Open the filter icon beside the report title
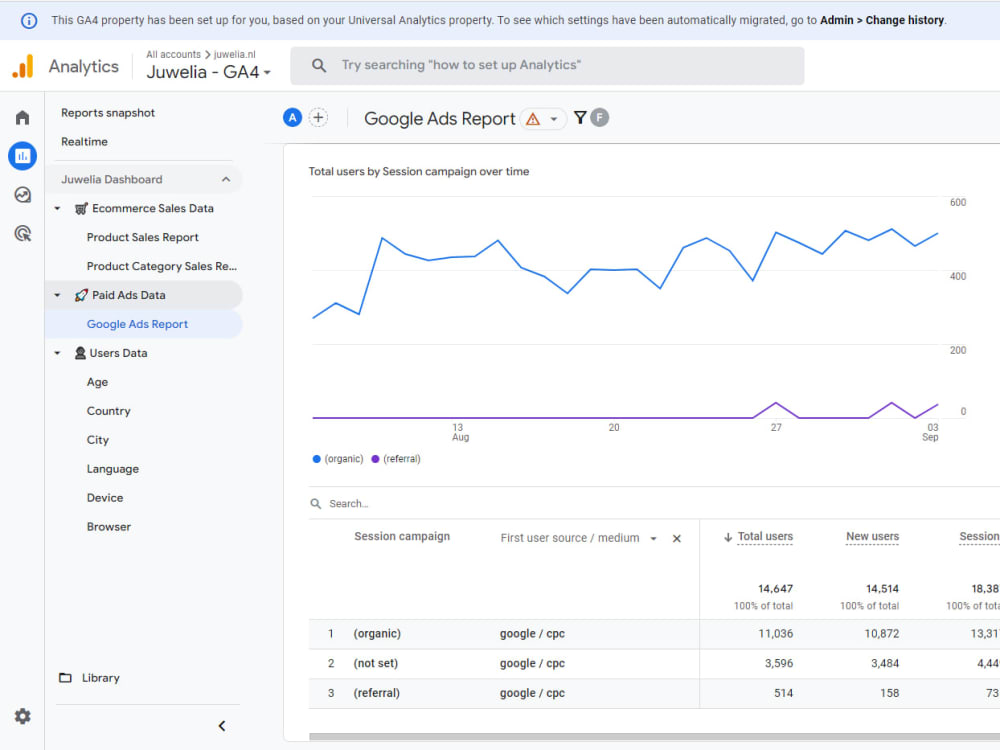This screenshot has height=750, width=1000. click(x=580, y=118)
